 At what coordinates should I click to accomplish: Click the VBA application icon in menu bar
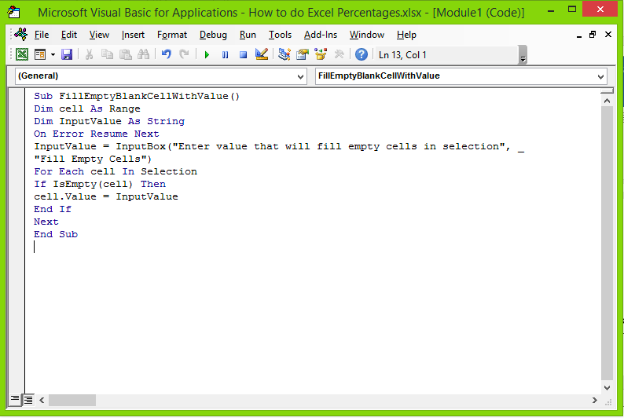(21, 34)
